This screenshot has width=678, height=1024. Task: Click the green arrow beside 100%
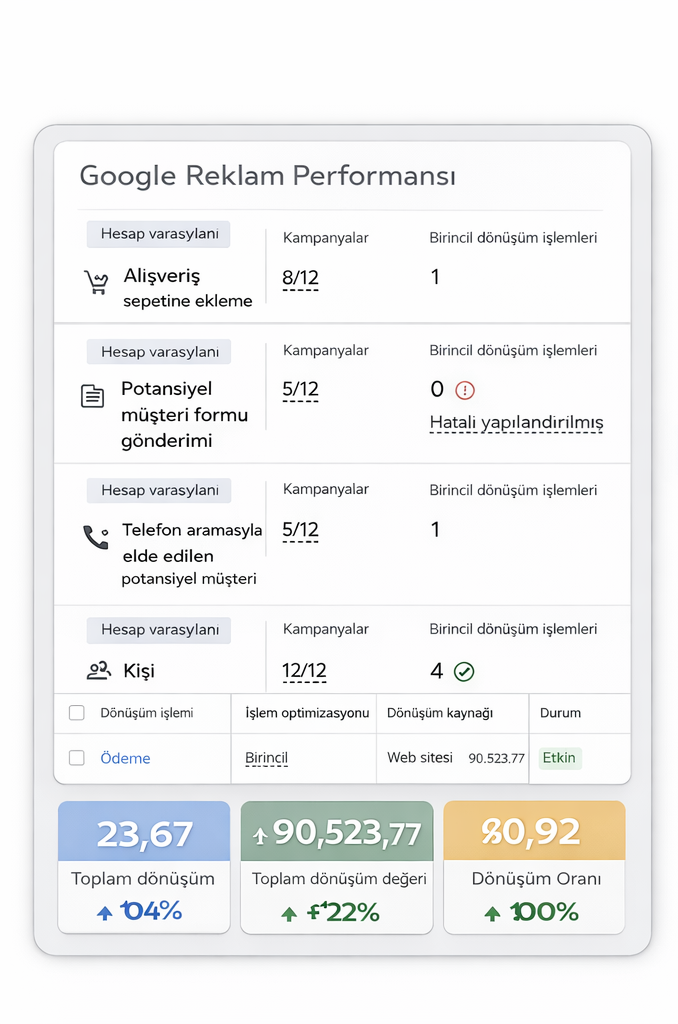click(x=492, y=913)
